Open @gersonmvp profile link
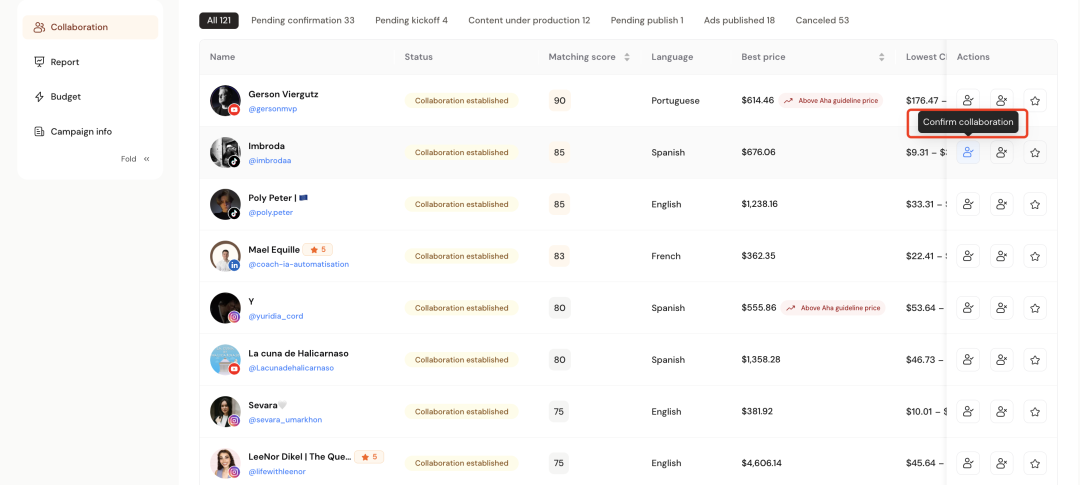 click(x=273, y=109)
